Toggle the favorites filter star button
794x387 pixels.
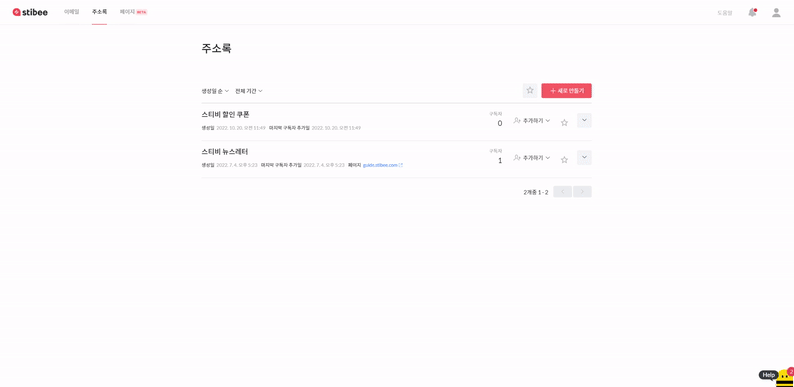tap(530, 91)
